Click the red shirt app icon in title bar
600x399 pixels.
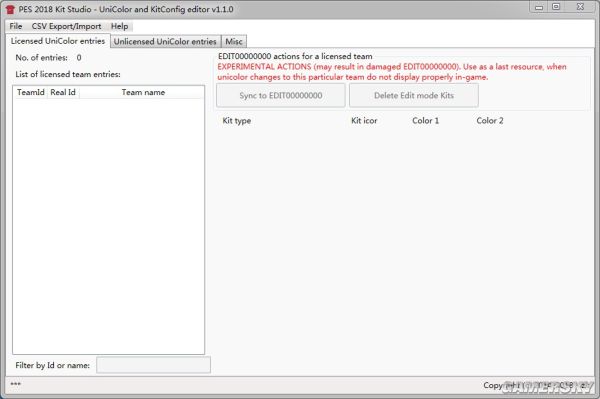pyautogui.click(x=10, y=9)
